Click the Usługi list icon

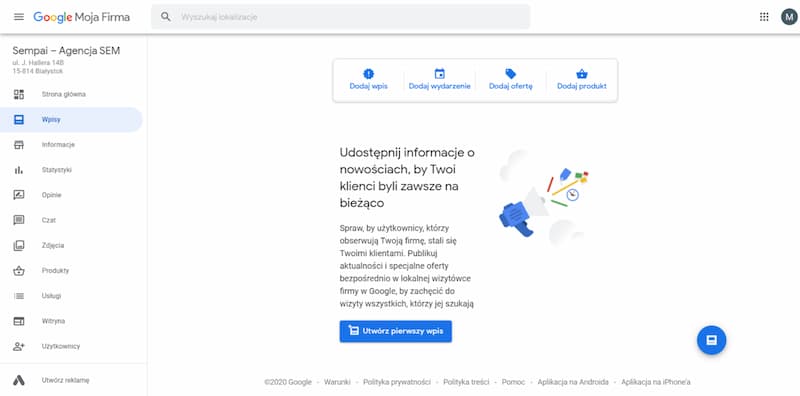(19, 296)
